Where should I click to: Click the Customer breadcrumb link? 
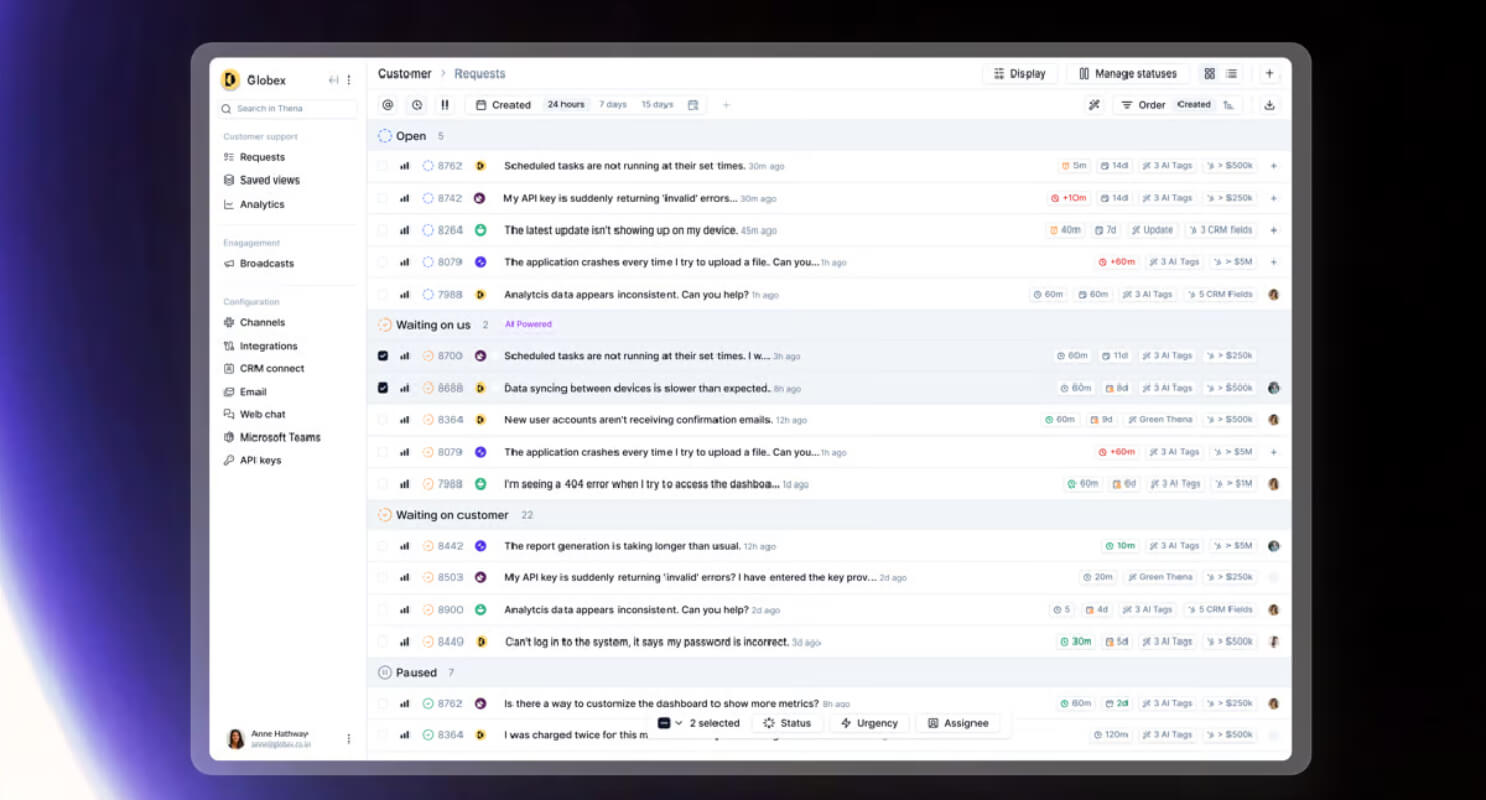pyautogui.click(x=405, y=74)
